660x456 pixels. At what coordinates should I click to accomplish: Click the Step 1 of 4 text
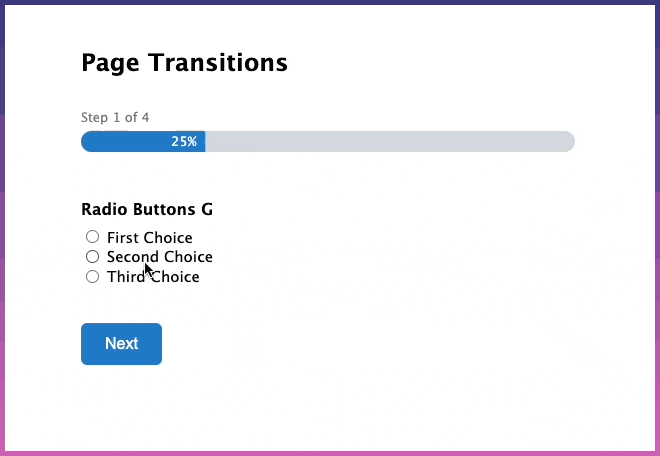pyautogui.click(x=115, y=118)
